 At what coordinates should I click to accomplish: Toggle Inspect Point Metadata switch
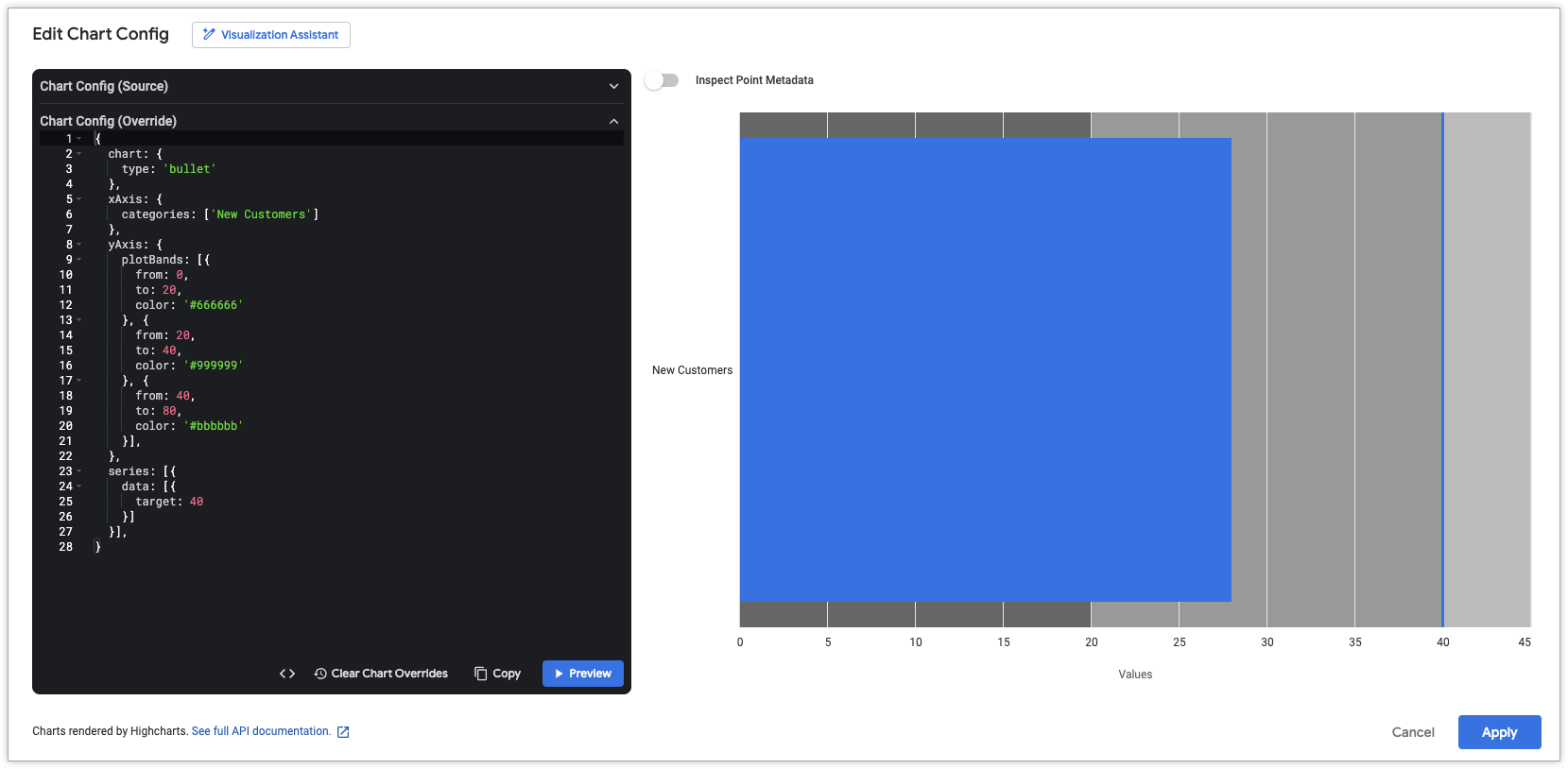pos(663,80)
